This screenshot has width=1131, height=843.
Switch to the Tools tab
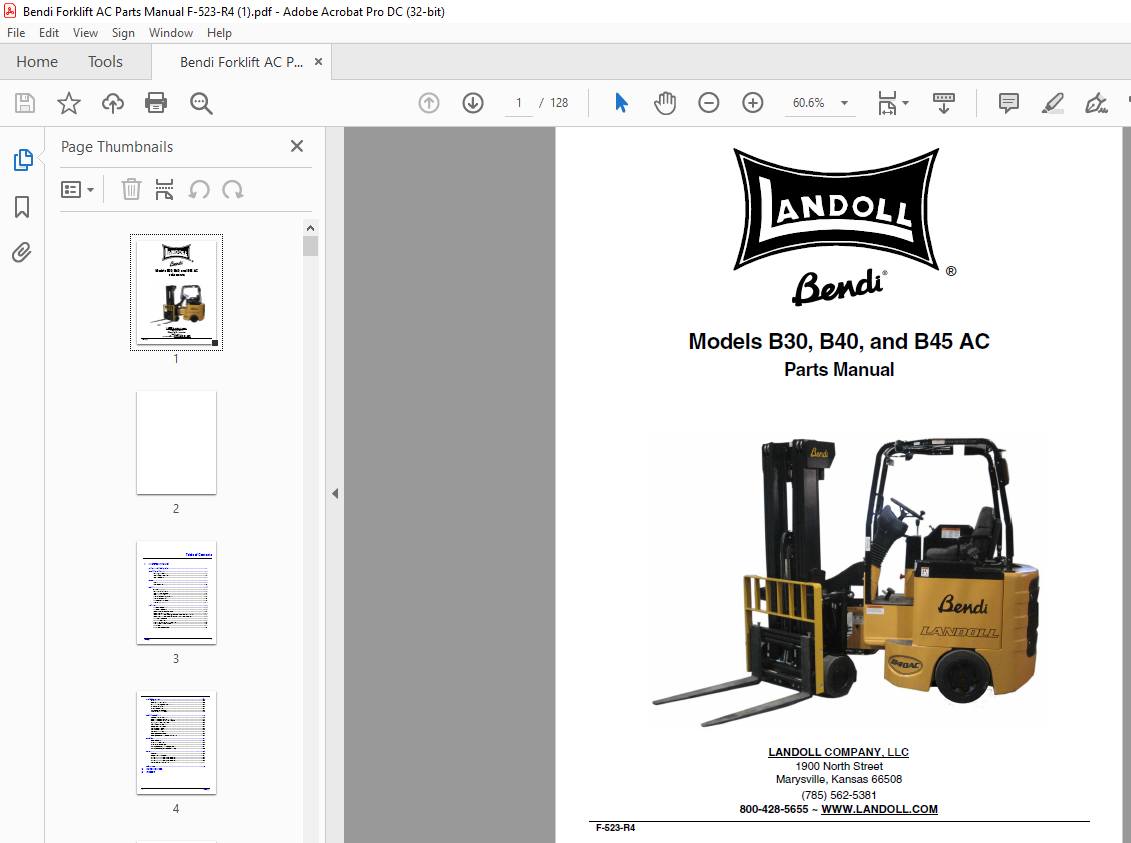105,62
